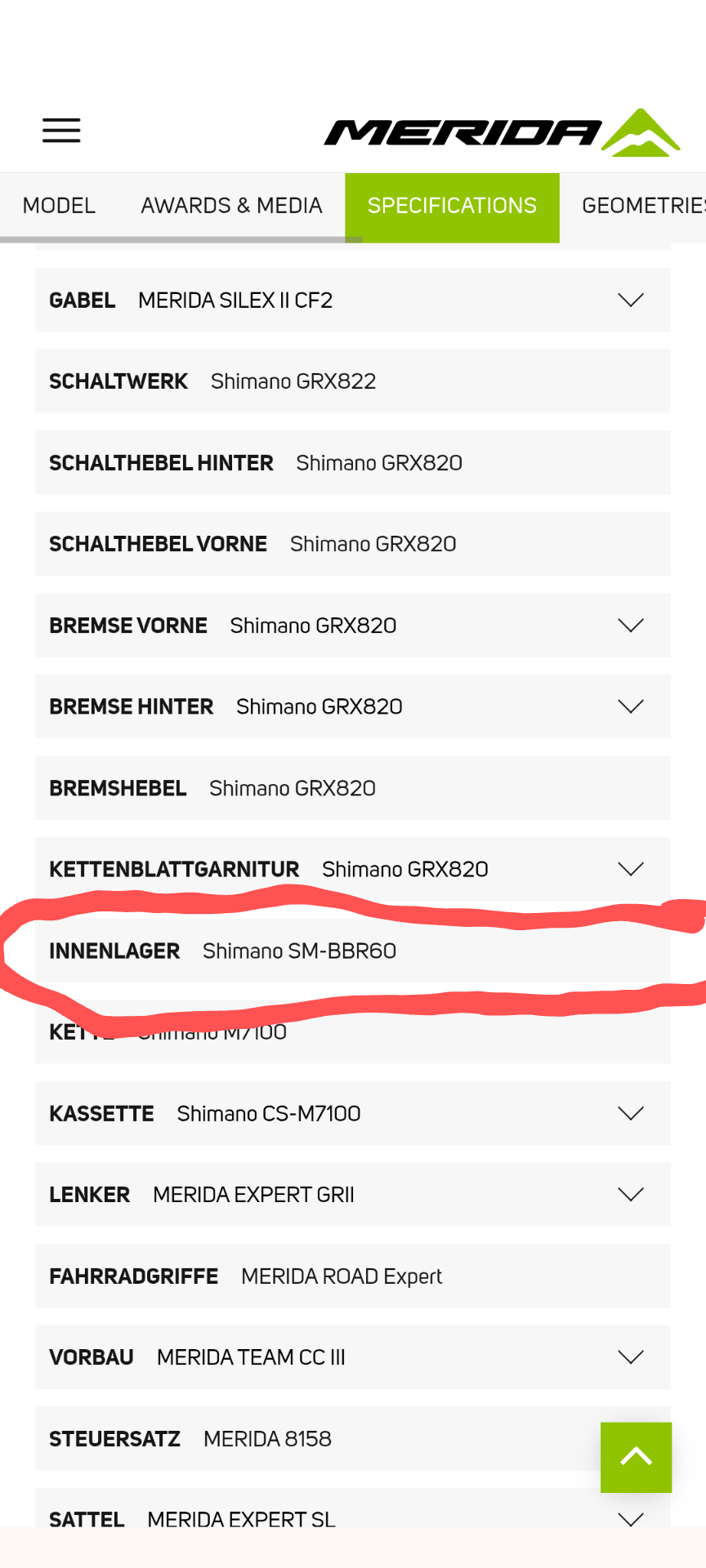Go to the Geometries tab
Image resolution: width=706 pixels, height=1568 pixels.
(642, 206)
